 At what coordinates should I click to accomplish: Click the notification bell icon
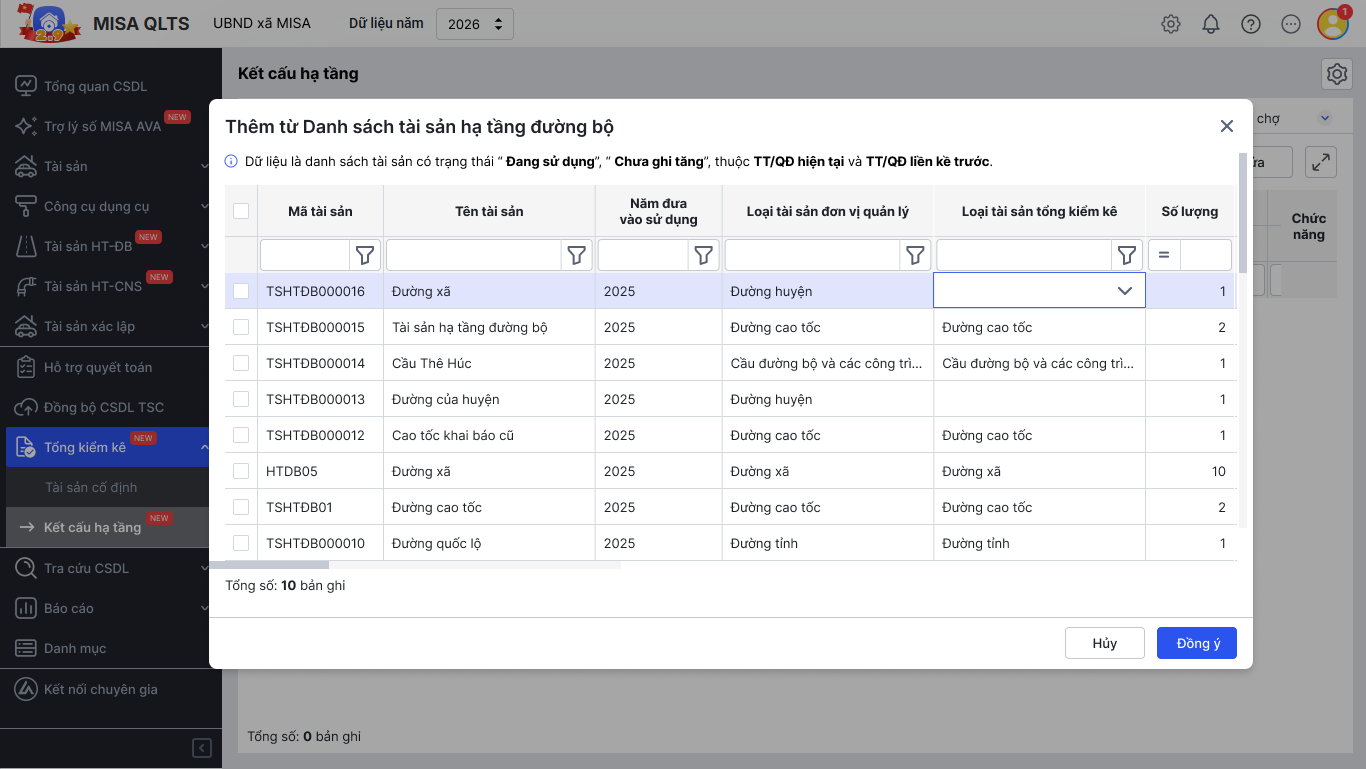coord(1211,24)
